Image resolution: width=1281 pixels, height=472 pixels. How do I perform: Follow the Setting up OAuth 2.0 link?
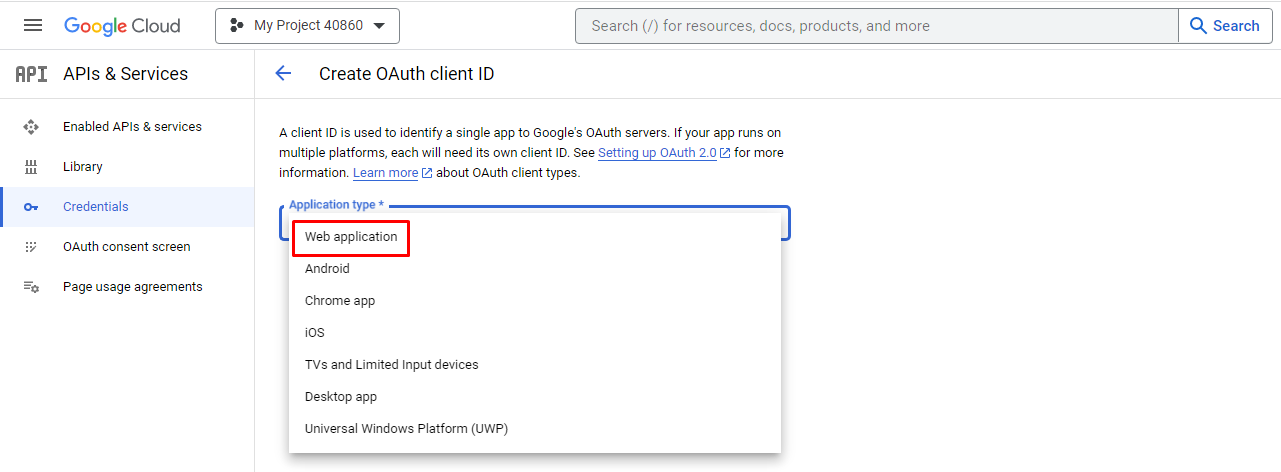(x=657, y=153)
